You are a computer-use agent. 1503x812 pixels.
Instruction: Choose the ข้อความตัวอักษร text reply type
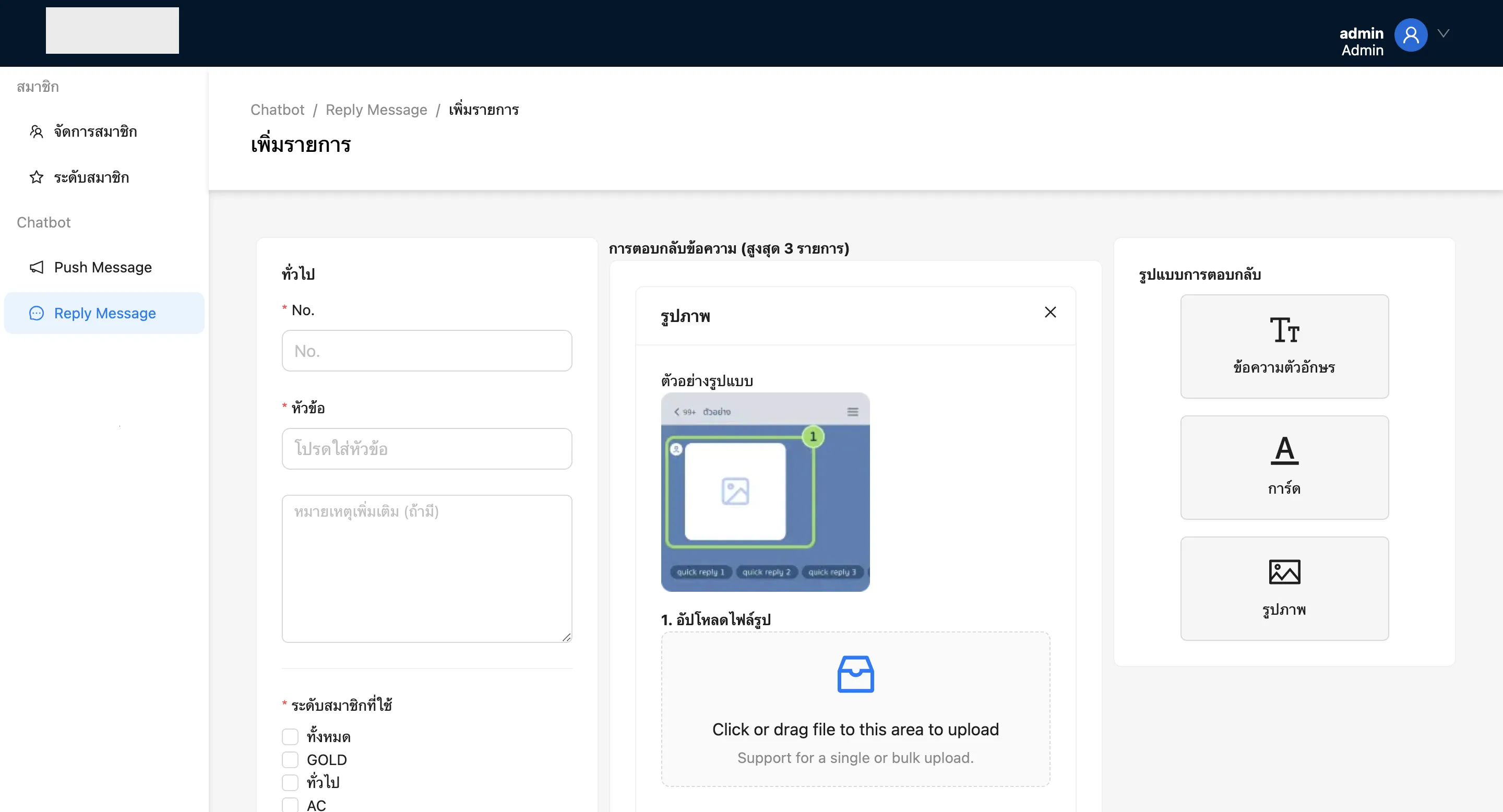click(1284, 347)
